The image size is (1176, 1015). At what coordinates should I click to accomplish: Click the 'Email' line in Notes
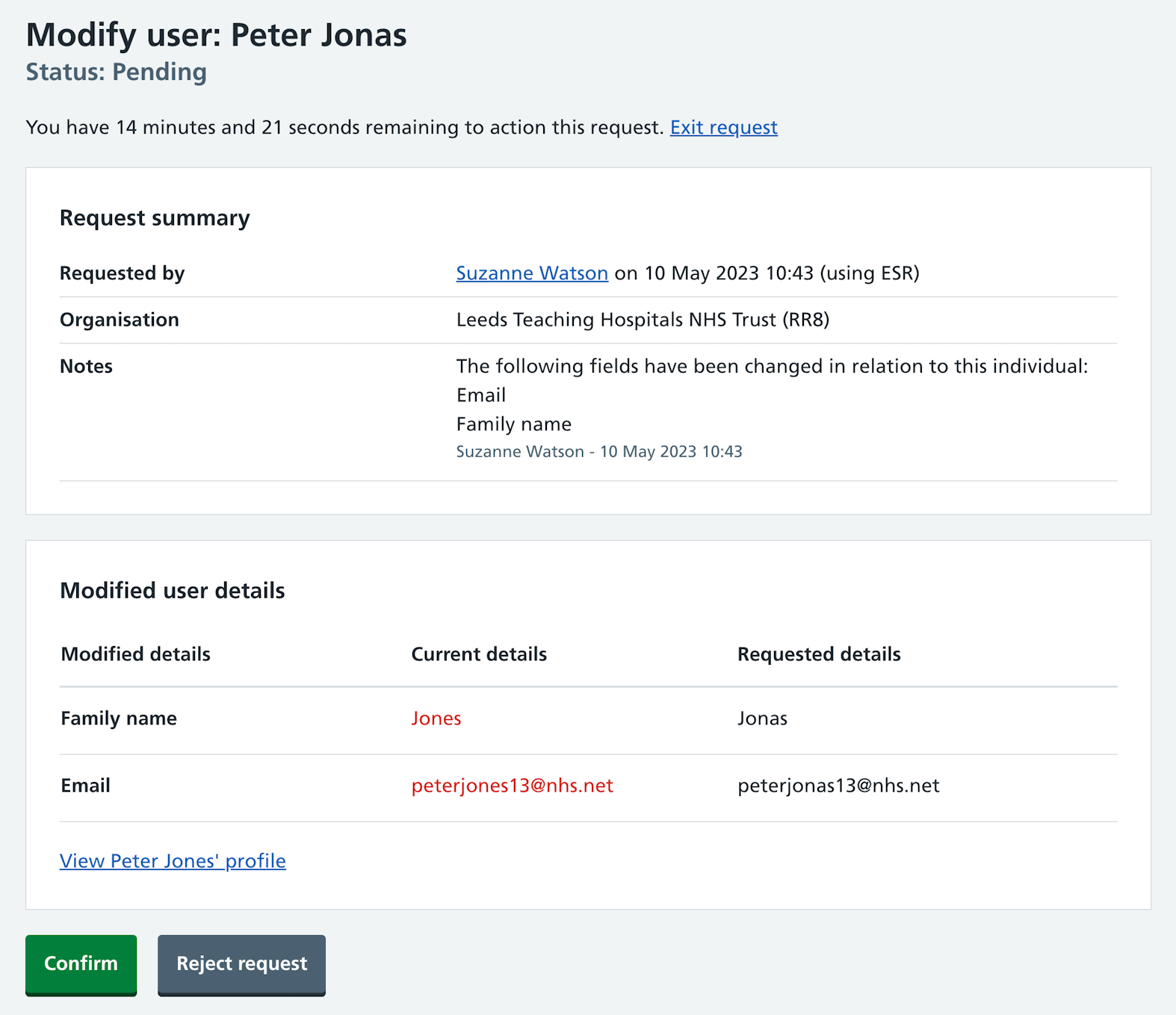click(x=481, y=395)
